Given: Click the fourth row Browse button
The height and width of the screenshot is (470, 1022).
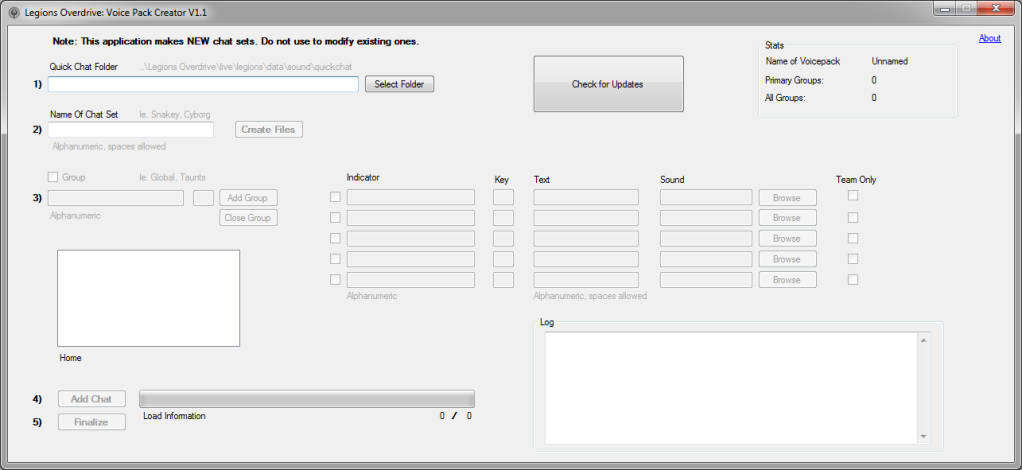Looking at the screenshot, I should click(787, 259).
